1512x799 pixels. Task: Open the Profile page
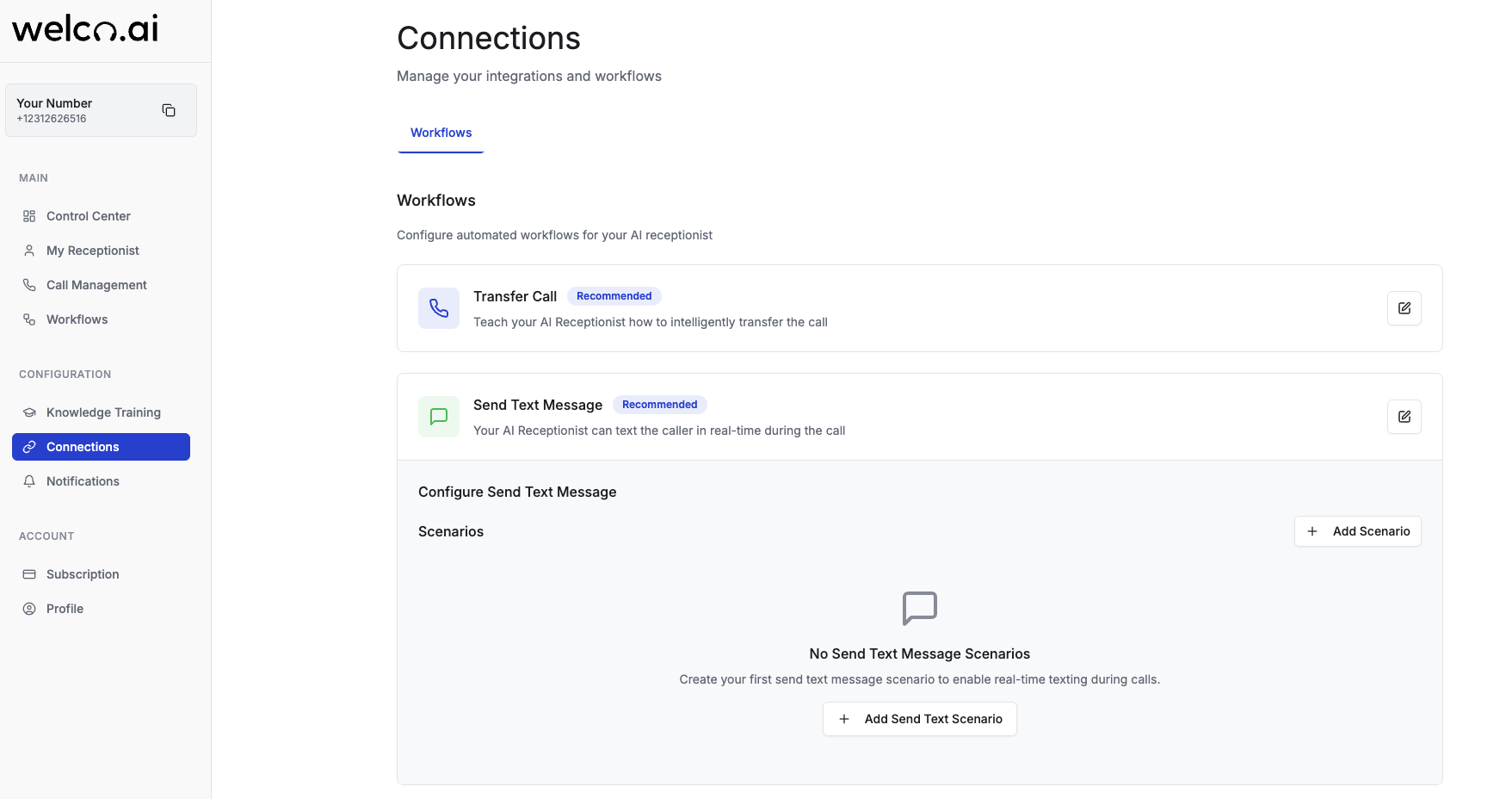101,609
